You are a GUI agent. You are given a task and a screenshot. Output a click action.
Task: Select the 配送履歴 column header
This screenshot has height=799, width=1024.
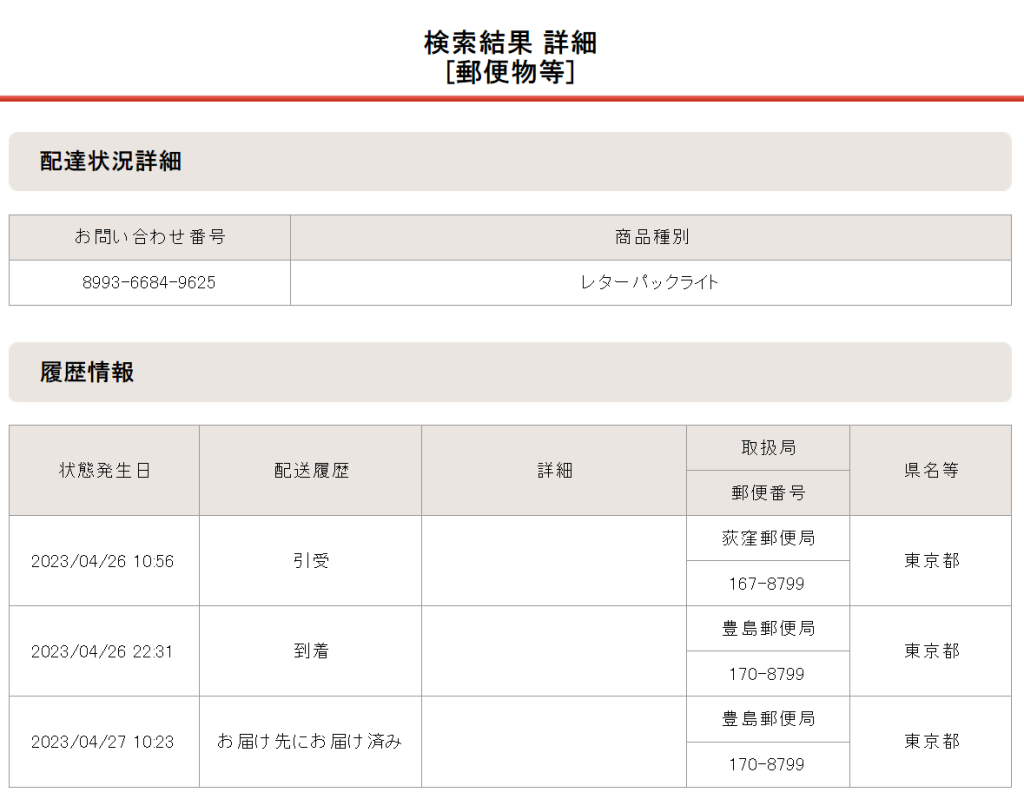point(311,471)
